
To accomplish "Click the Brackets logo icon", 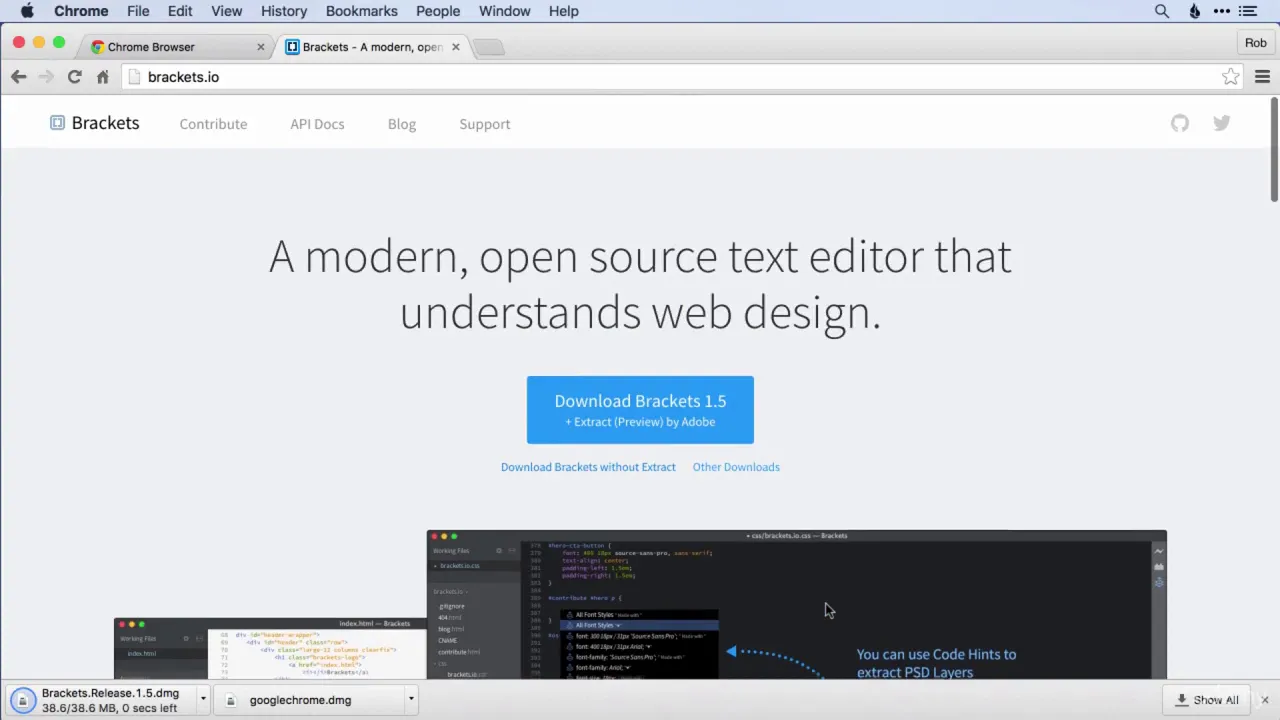I will (57, 123).
